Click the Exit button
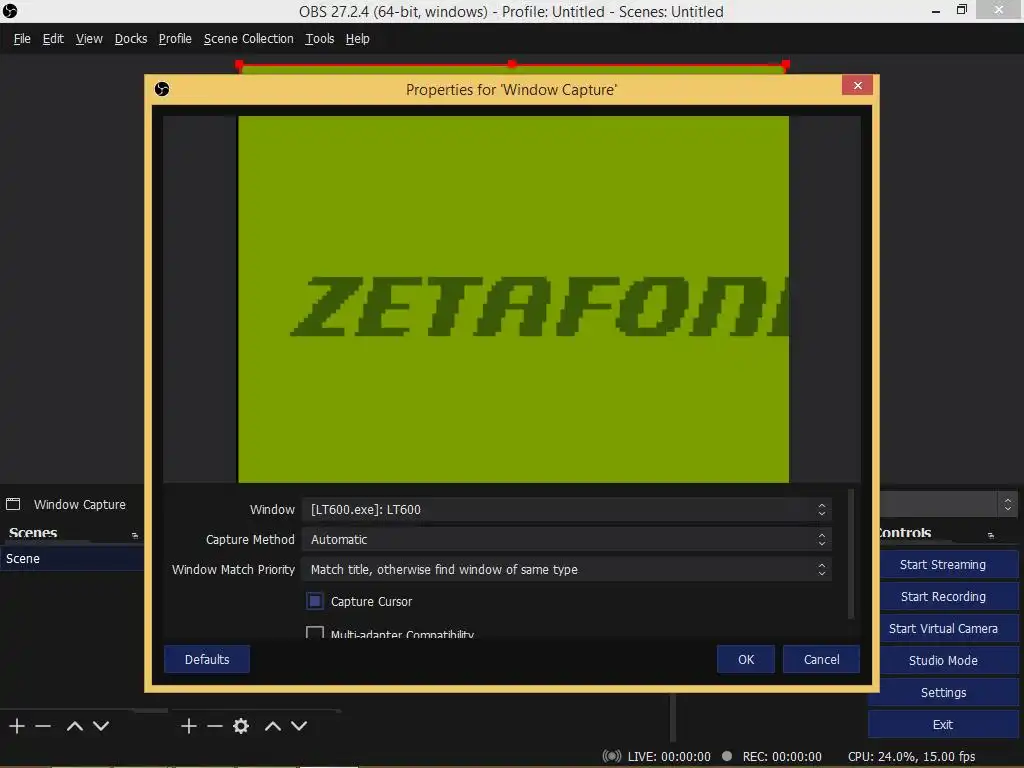Screen dimensions: 1024x768 [x=943, y=724]
